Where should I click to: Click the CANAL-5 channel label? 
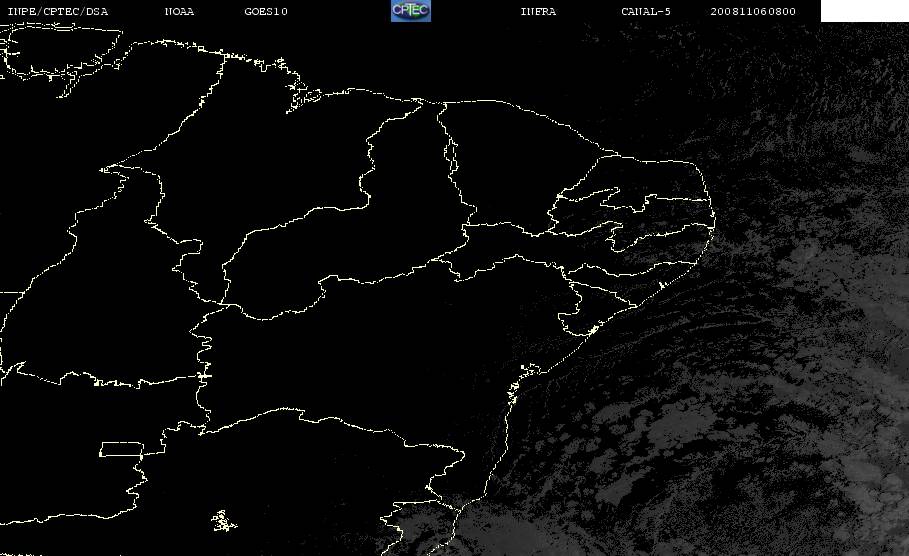[x=646, y=12]
